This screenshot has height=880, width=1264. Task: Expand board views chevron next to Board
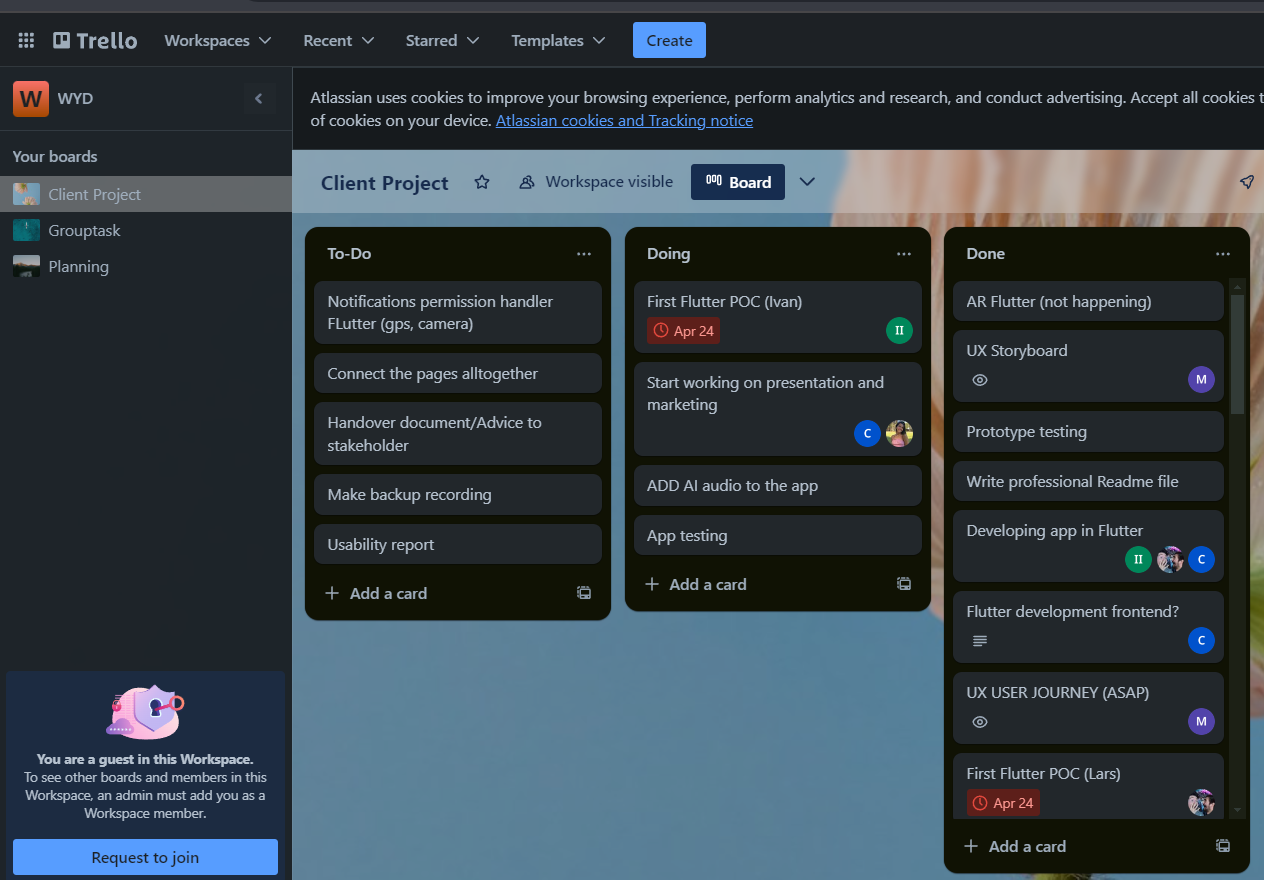tap(807, 182)
